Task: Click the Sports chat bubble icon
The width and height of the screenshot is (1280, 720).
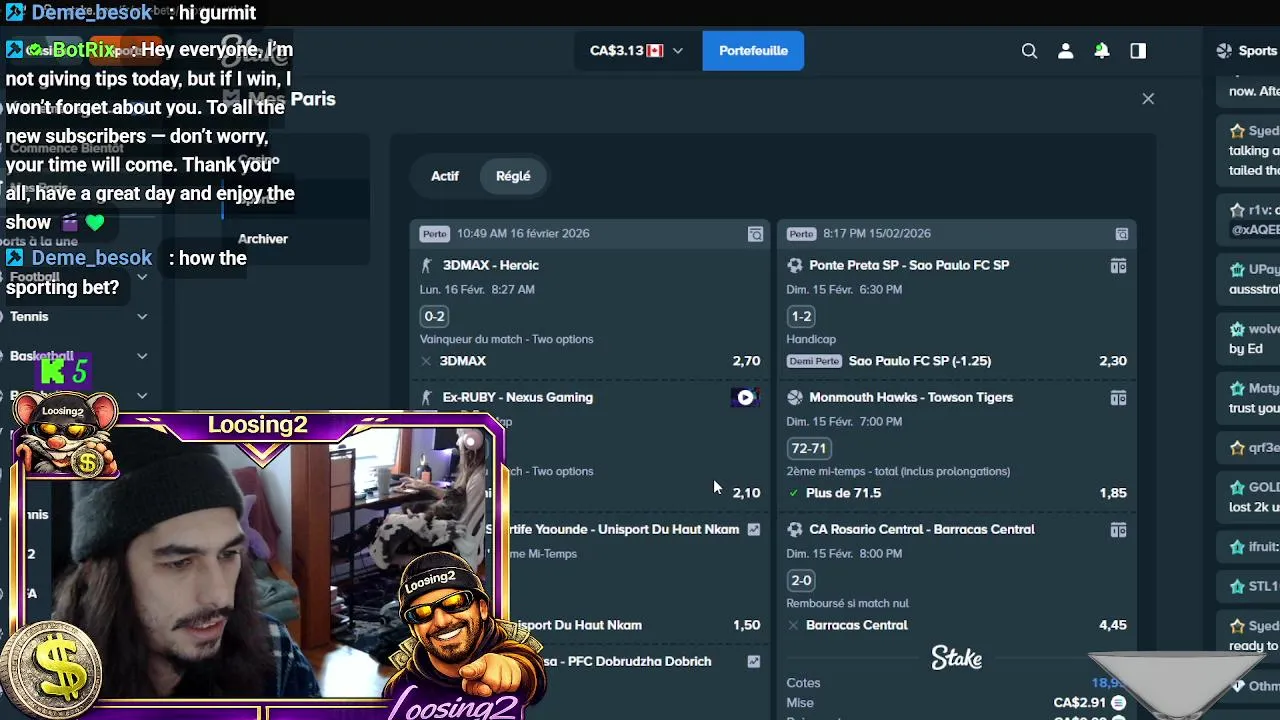Action: click(1224, 51)
